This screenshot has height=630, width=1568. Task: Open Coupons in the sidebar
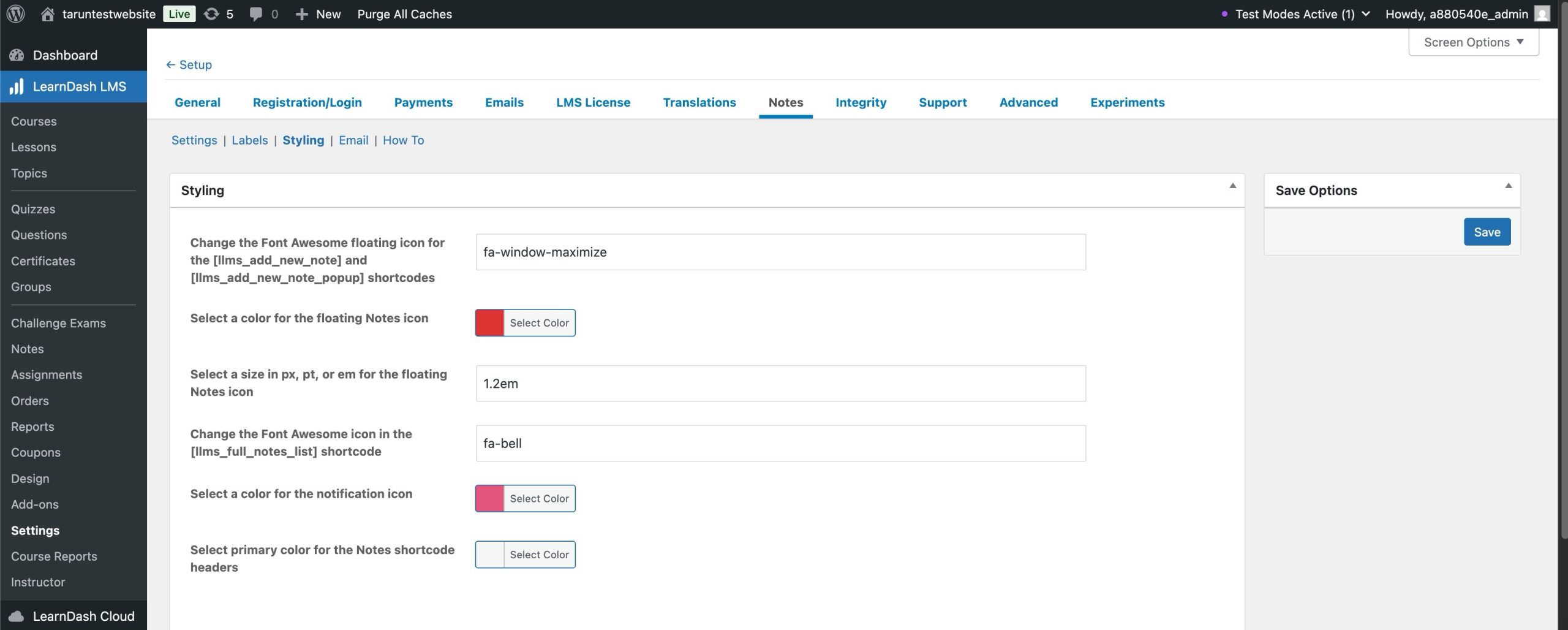pos(36,452)
